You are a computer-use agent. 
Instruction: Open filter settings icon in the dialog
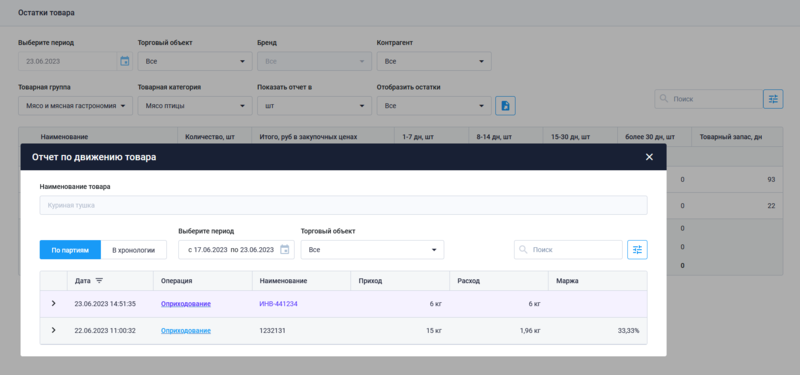pos(637,250)
